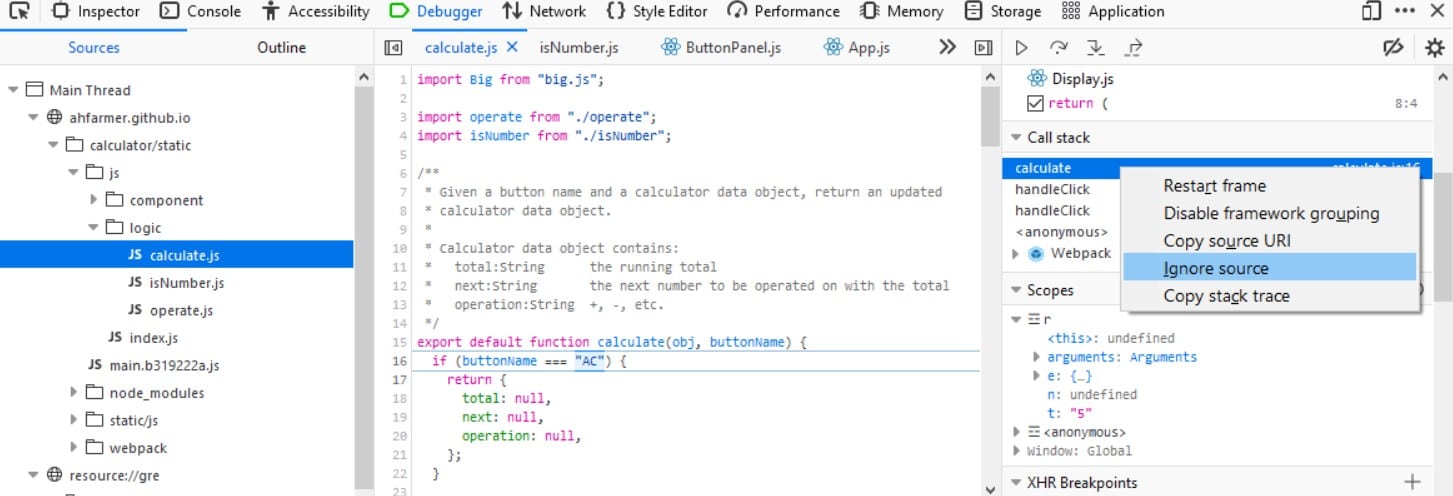The width and height of the screenshot is (1453, 496).
Task: Switch to the Memory tab
Action: tap(902, 12)
